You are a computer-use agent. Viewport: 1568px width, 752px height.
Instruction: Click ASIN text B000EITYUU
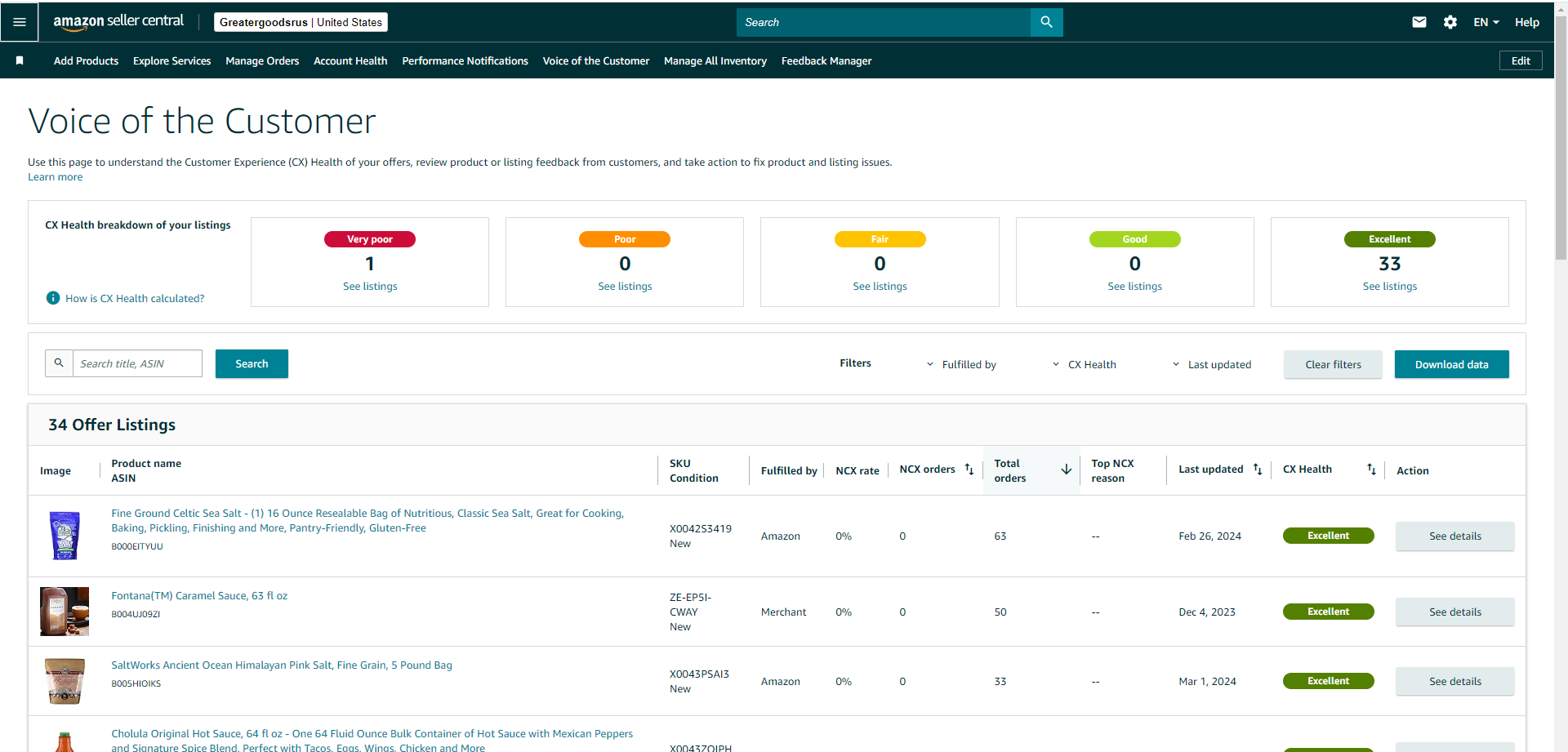tap(137, 546)
